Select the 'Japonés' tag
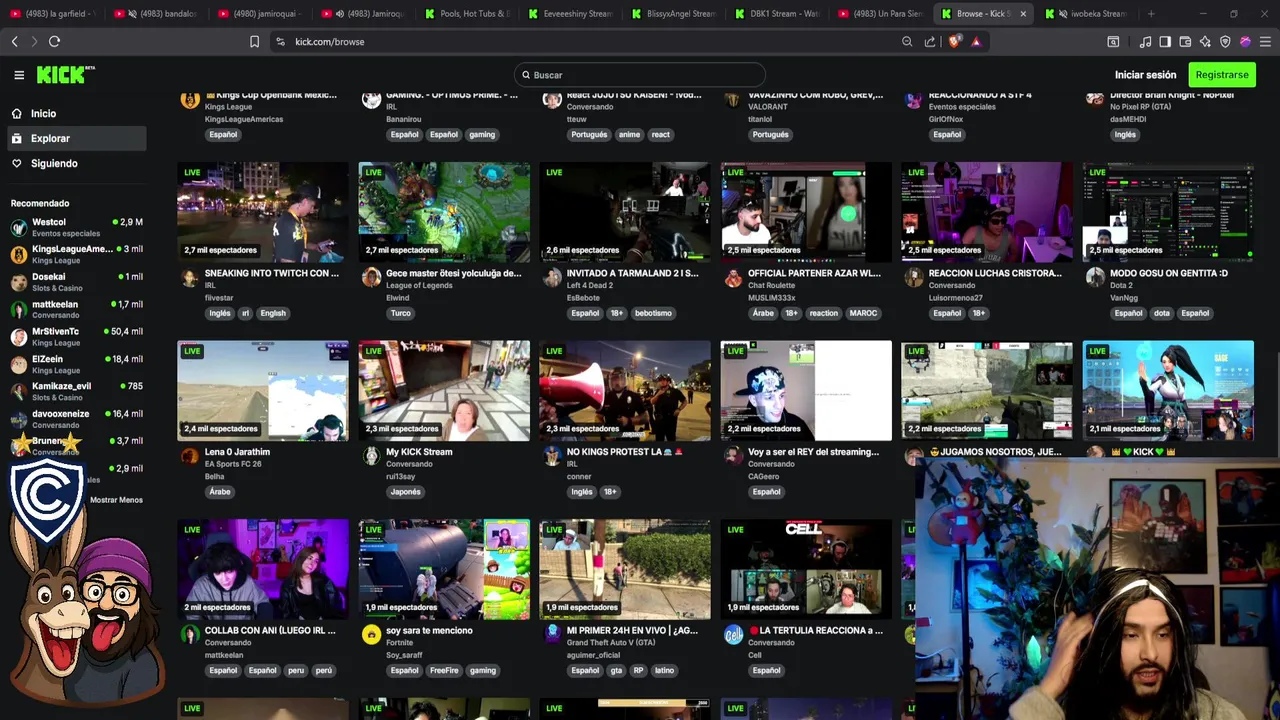This screenshot has width=1280, height=720. (x=405, y=492)
